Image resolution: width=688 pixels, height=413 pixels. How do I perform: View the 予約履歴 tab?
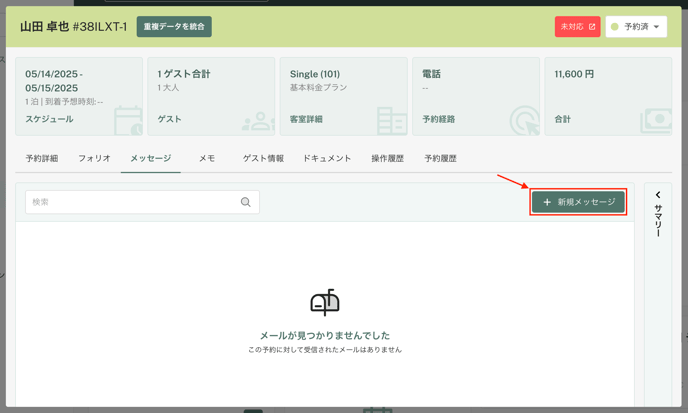pyautogui.click(x=440, y=158)
